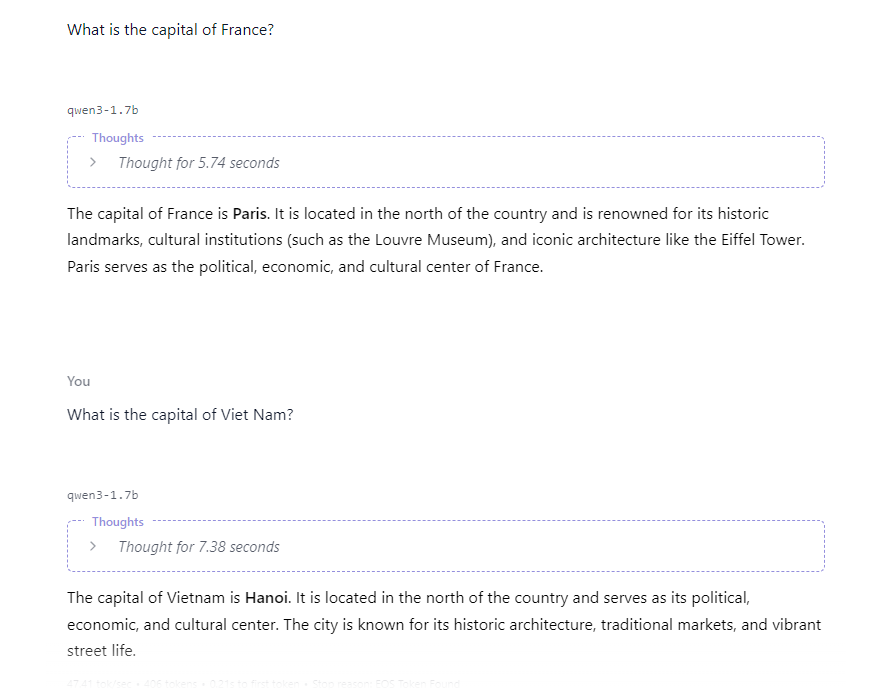Click the qwen3-1.7b model name above the Hanoi answer

(x=102, y=495)
